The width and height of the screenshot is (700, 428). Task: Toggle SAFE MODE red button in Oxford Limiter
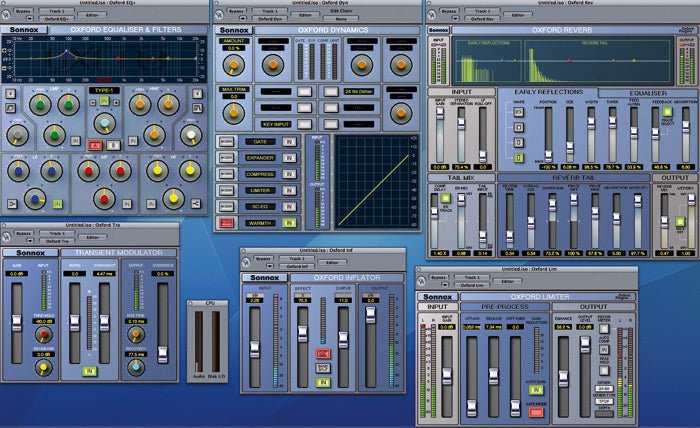(536, 412)
